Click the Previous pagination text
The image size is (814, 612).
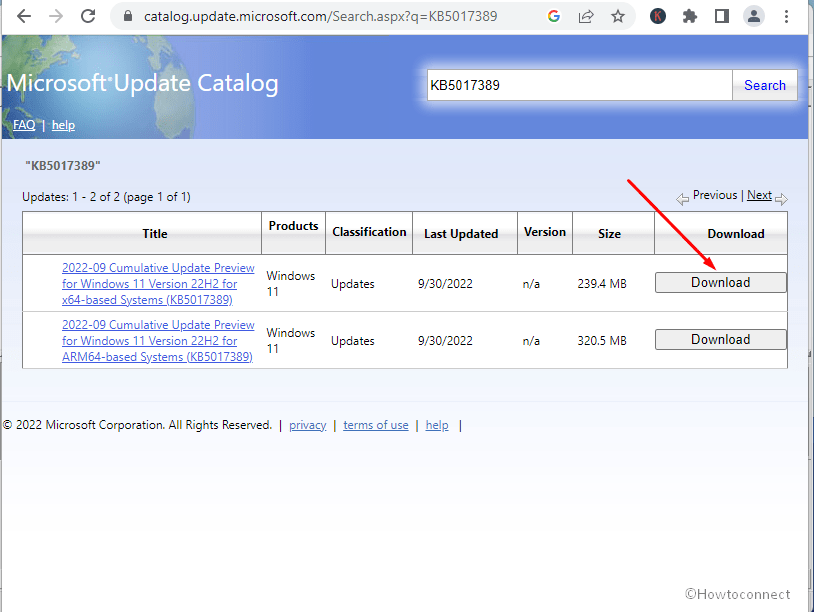coord(715,195)
